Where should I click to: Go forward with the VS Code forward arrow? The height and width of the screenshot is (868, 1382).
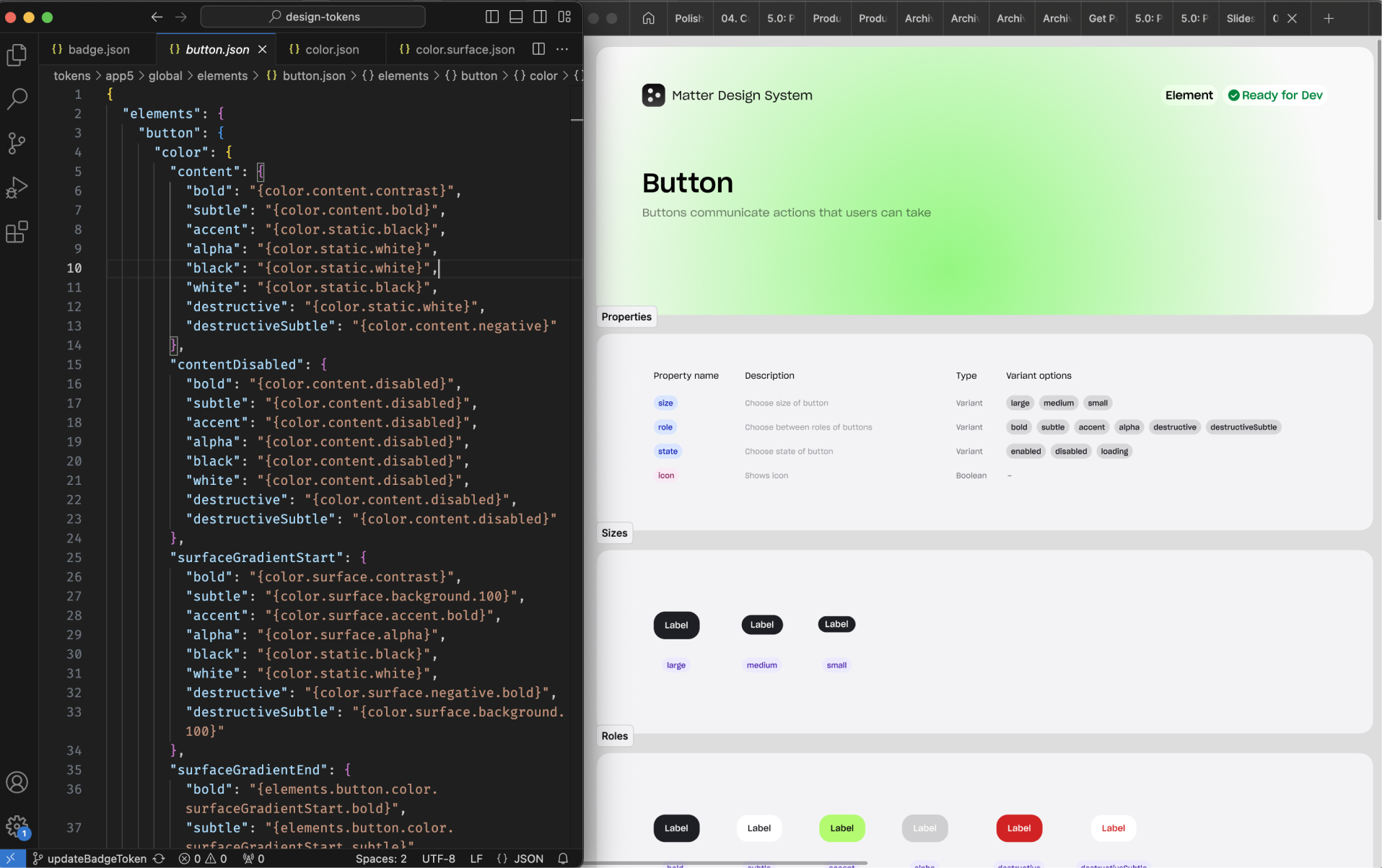click(181, 17)
